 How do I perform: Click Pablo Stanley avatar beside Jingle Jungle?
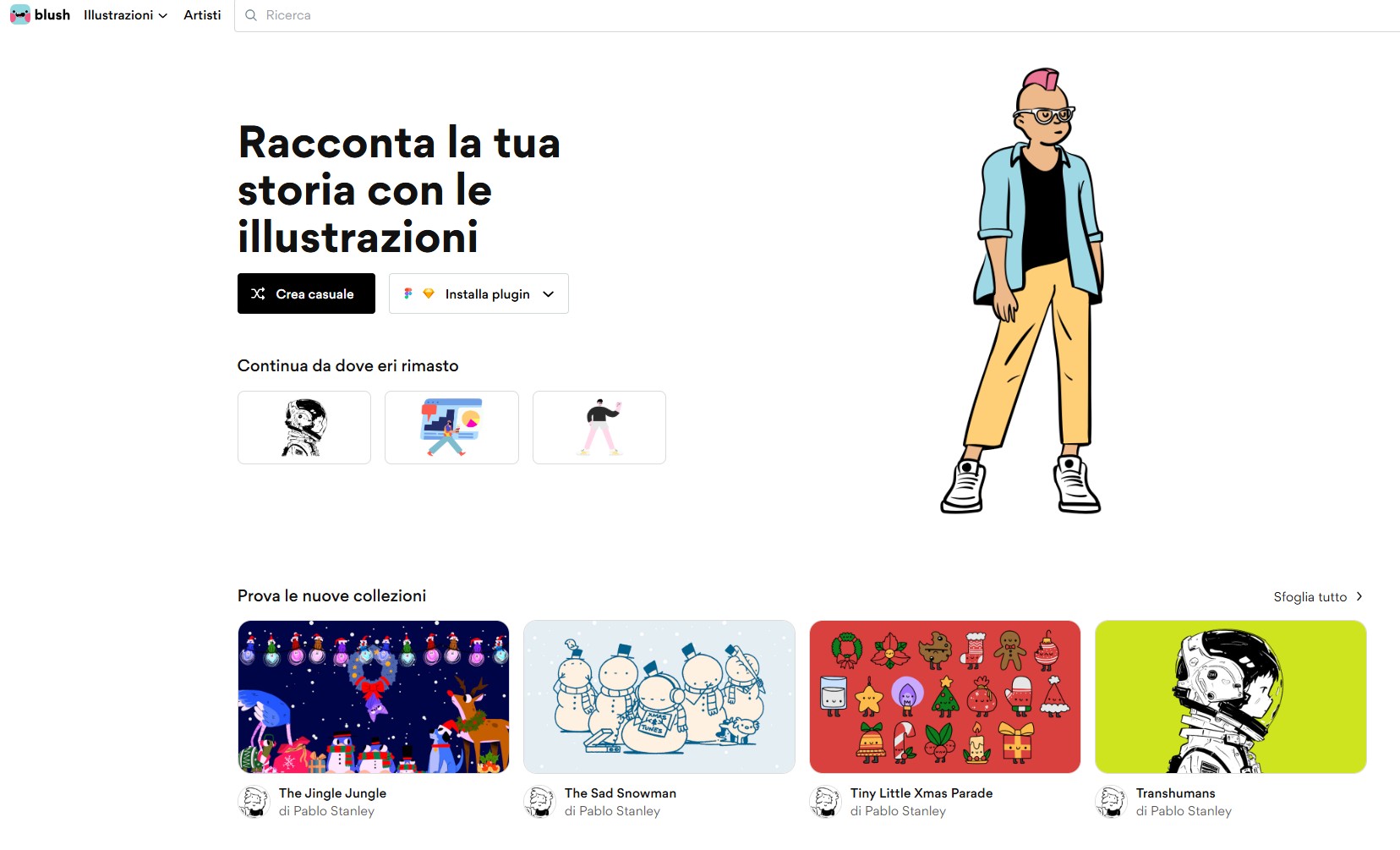coord(254,802)
